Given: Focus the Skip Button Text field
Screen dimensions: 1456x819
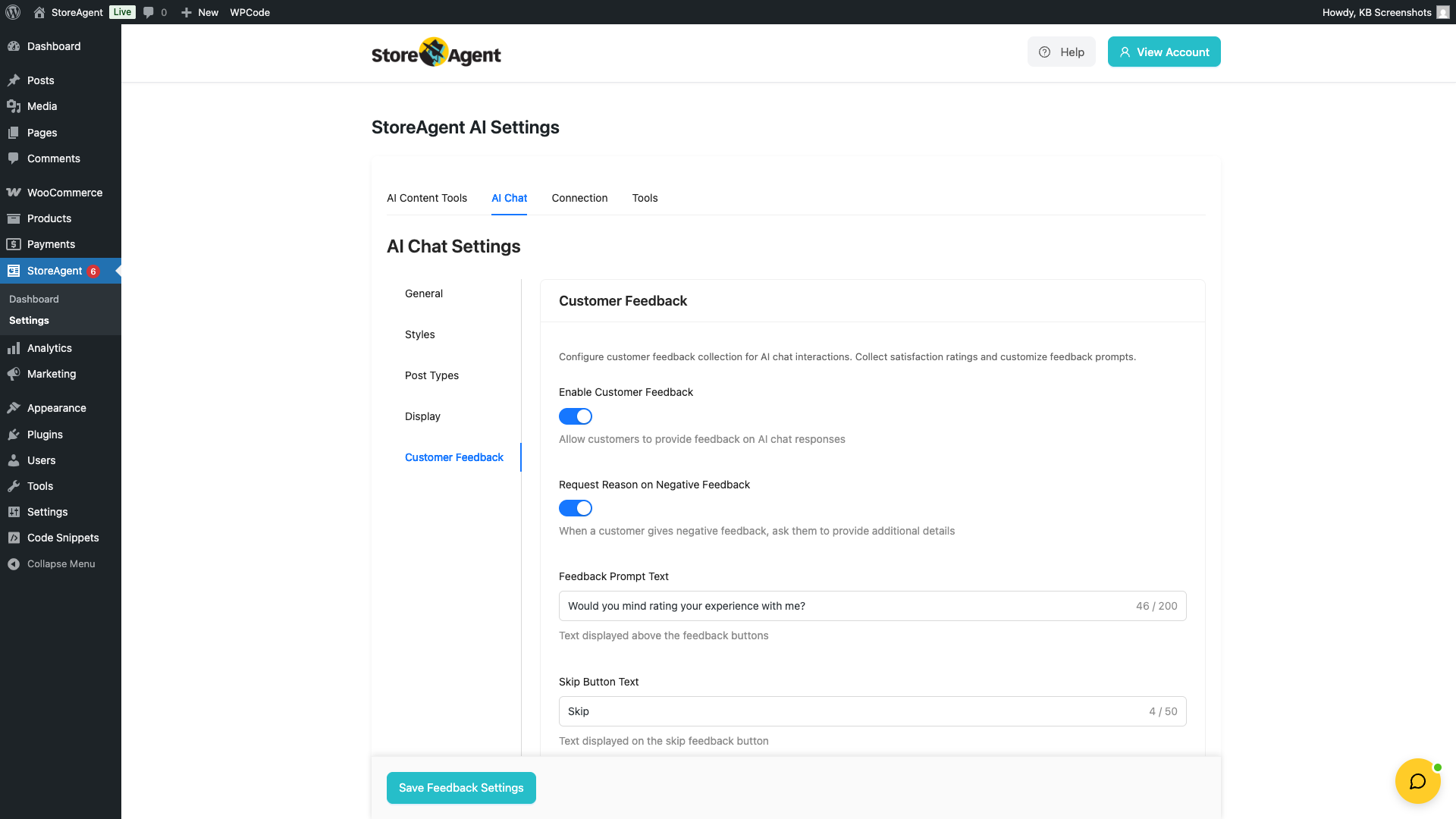Looking at the screenshot, I should pos(872,711).
